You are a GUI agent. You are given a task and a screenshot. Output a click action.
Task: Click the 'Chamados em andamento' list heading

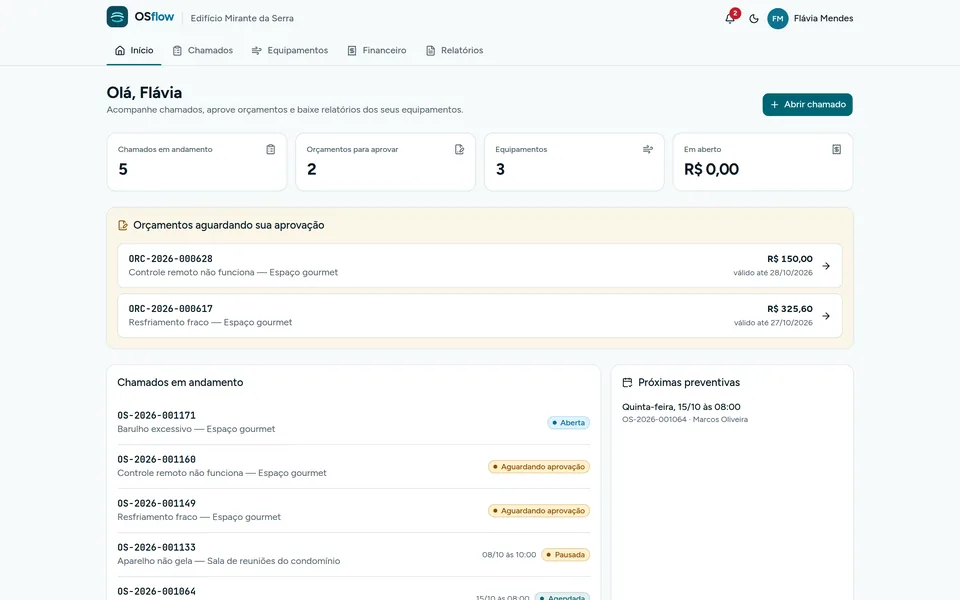(180, 383)
